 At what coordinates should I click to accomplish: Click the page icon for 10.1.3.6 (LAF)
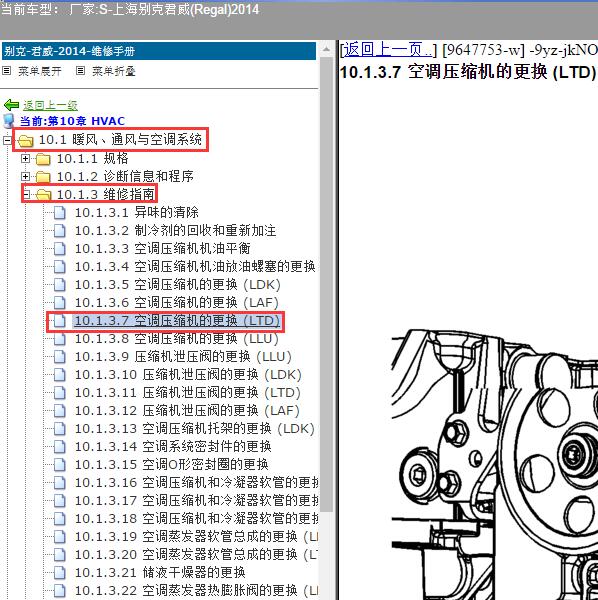click(59, 302)
